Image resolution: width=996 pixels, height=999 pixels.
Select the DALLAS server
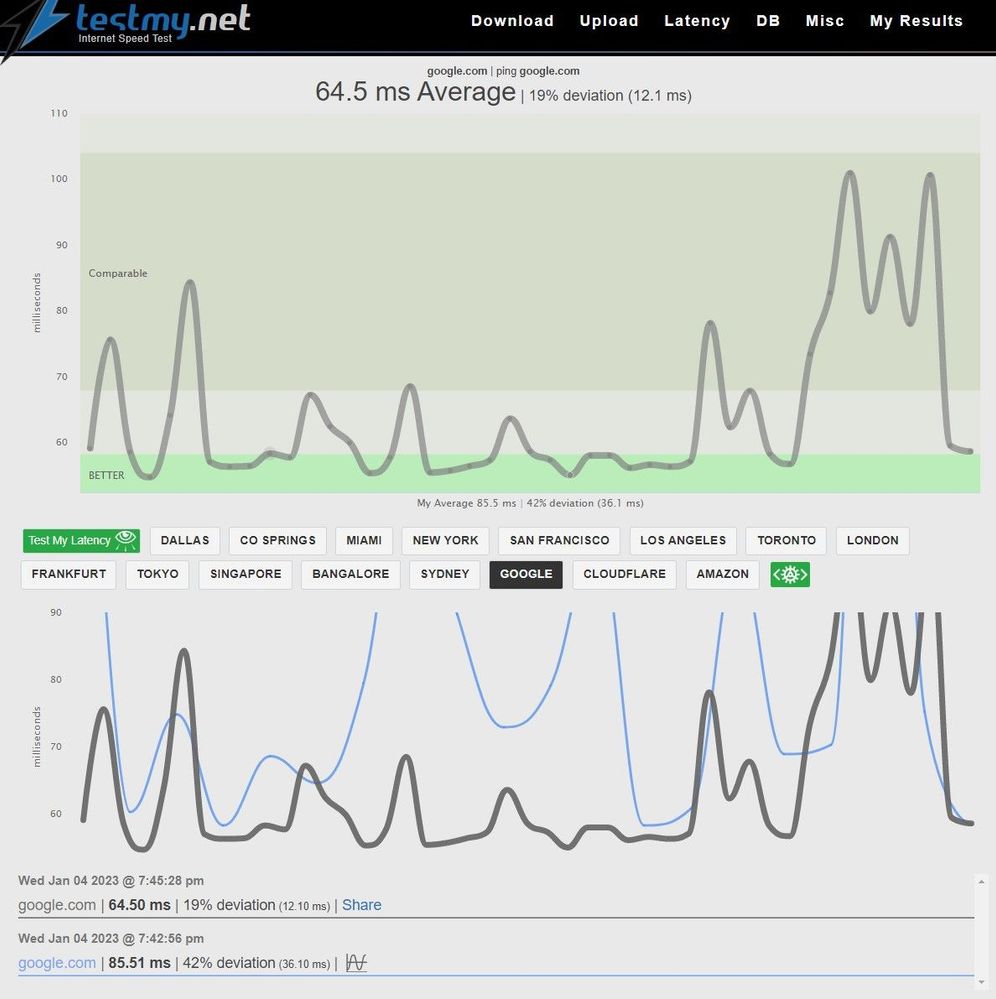[x=185, y=540]
